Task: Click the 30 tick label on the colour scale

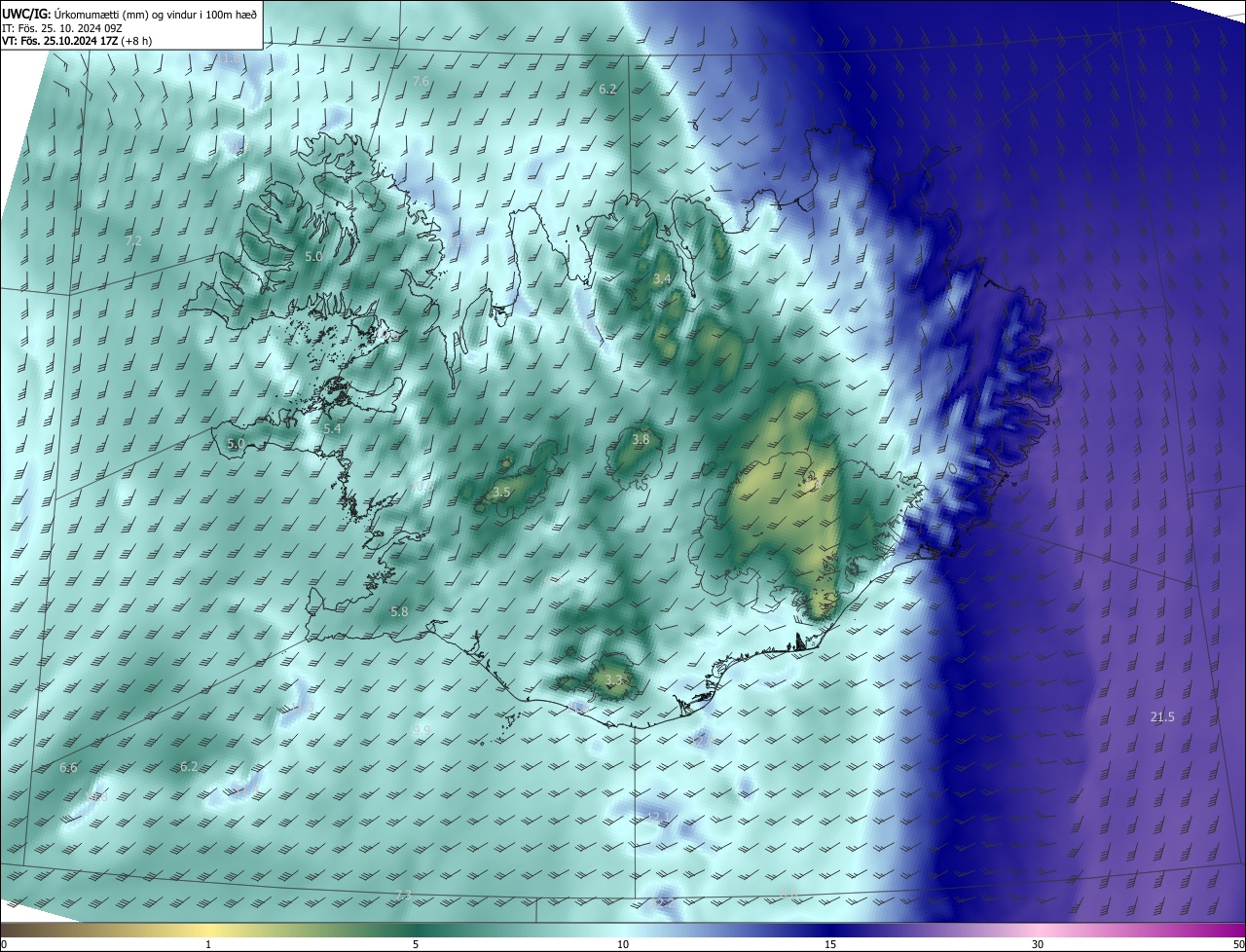Action: pos(1038,945)
